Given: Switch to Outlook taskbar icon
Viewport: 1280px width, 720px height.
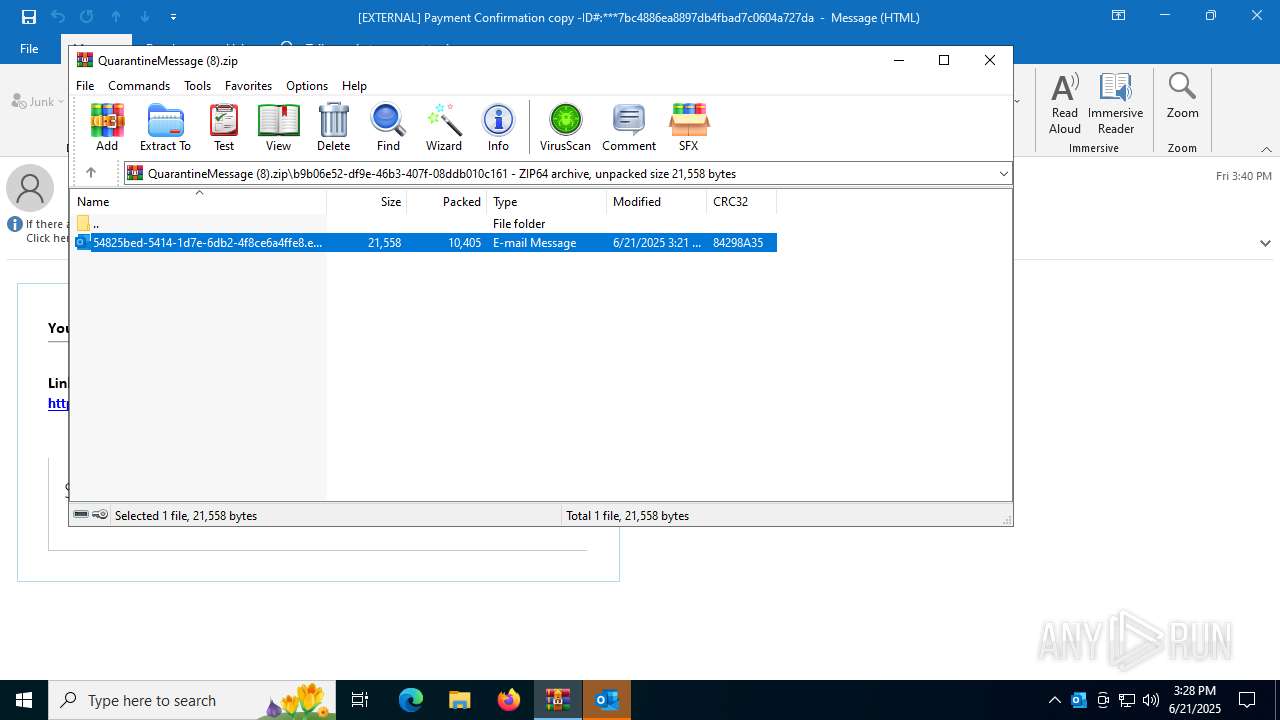Looking at the screenshot, I should [607, 700].
